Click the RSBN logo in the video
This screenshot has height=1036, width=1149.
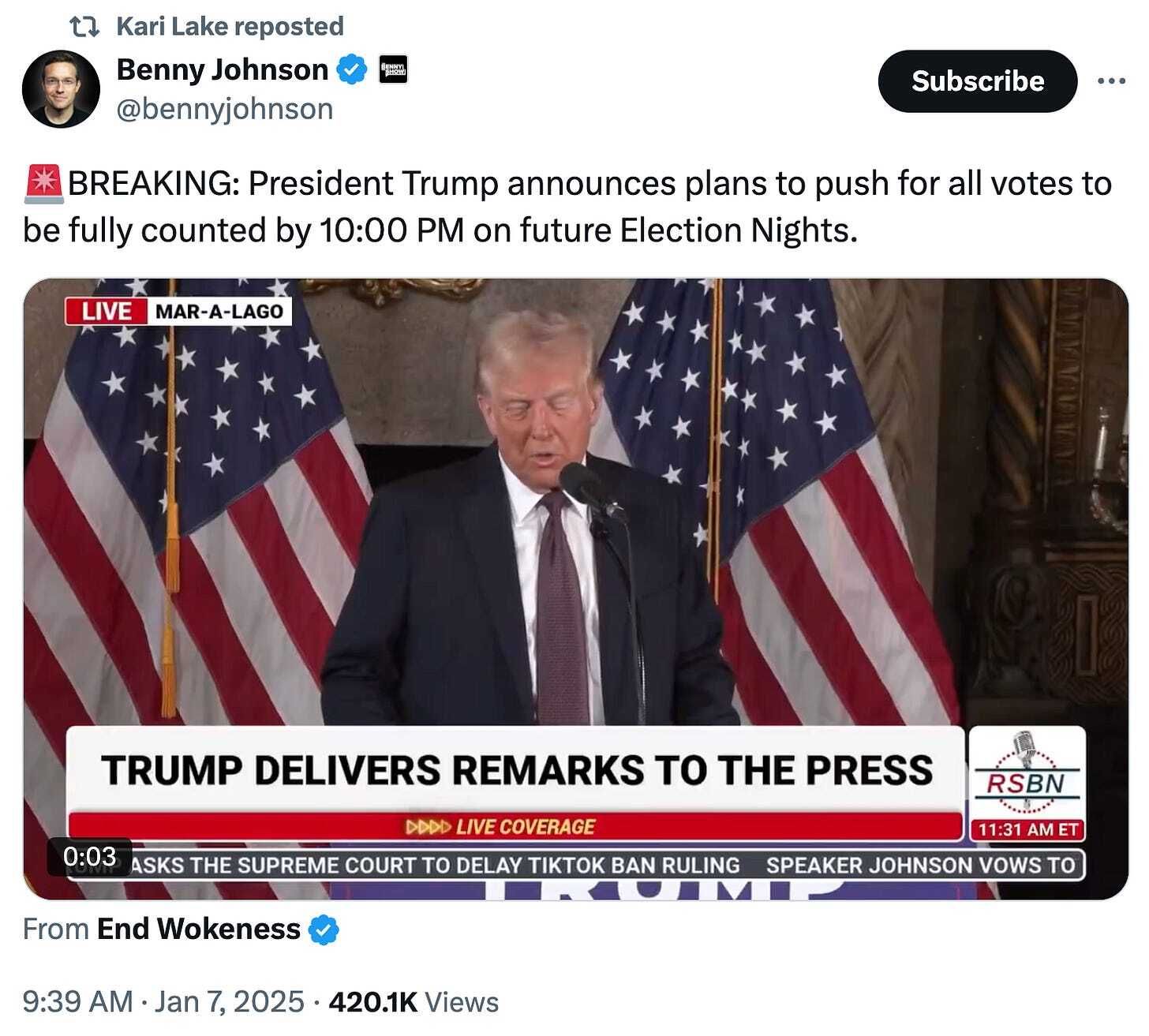[1027, 775]
